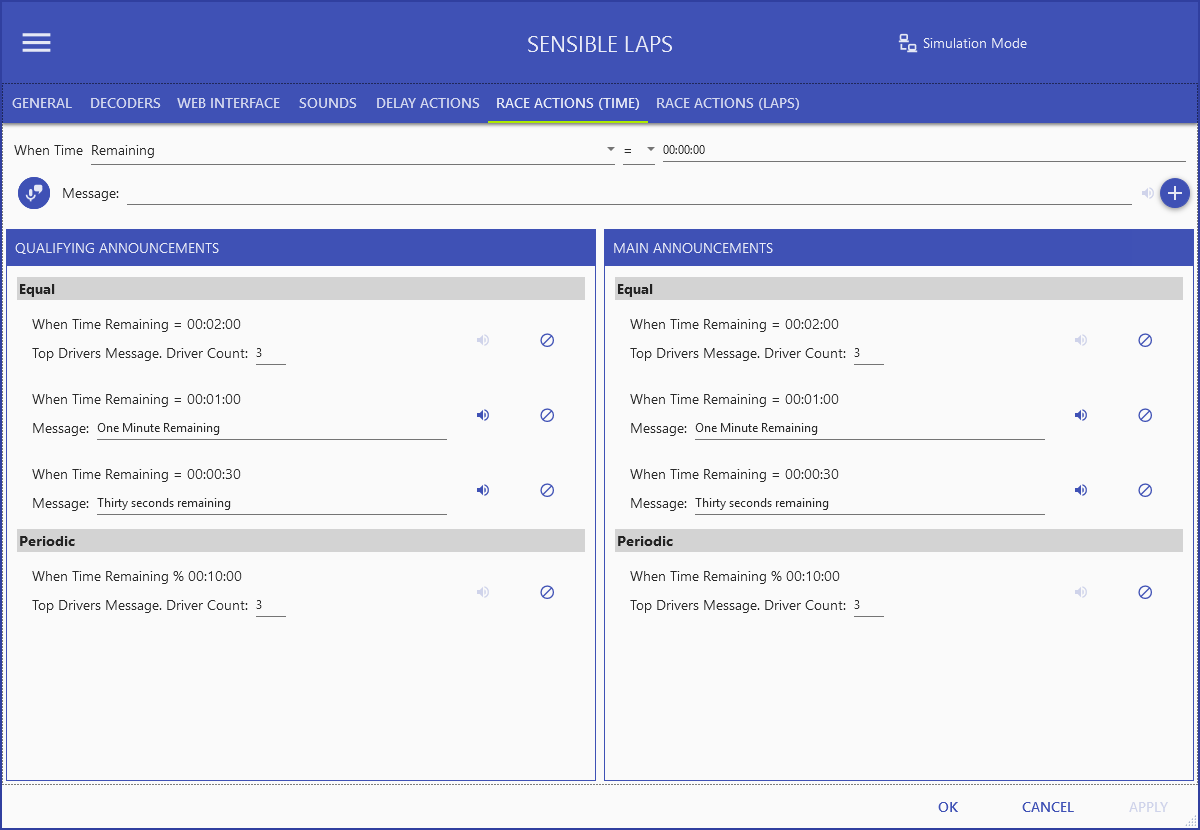This screenshot has height=830, width=1200.
Task: Play Main One Minute Remaining sound
Action: (x=1081, y=415)
